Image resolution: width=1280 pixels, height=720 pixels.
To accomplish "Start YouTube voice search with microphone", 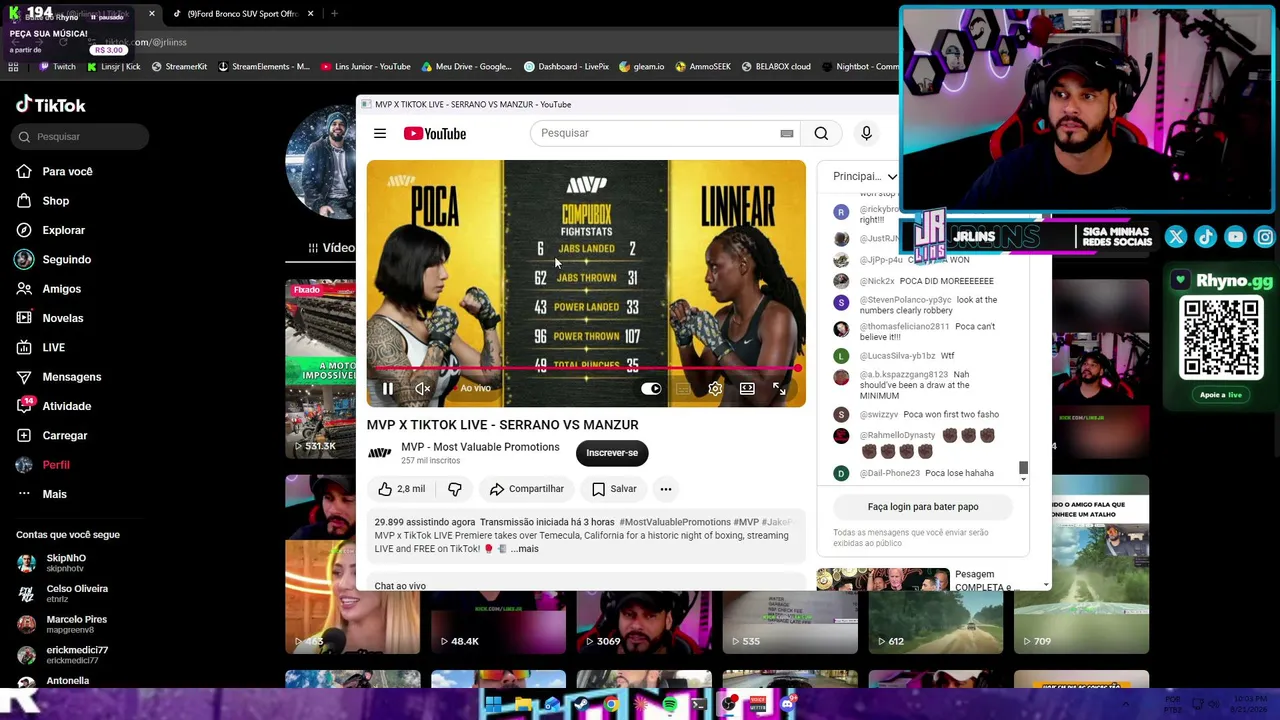I will click(x=866, y=133).
